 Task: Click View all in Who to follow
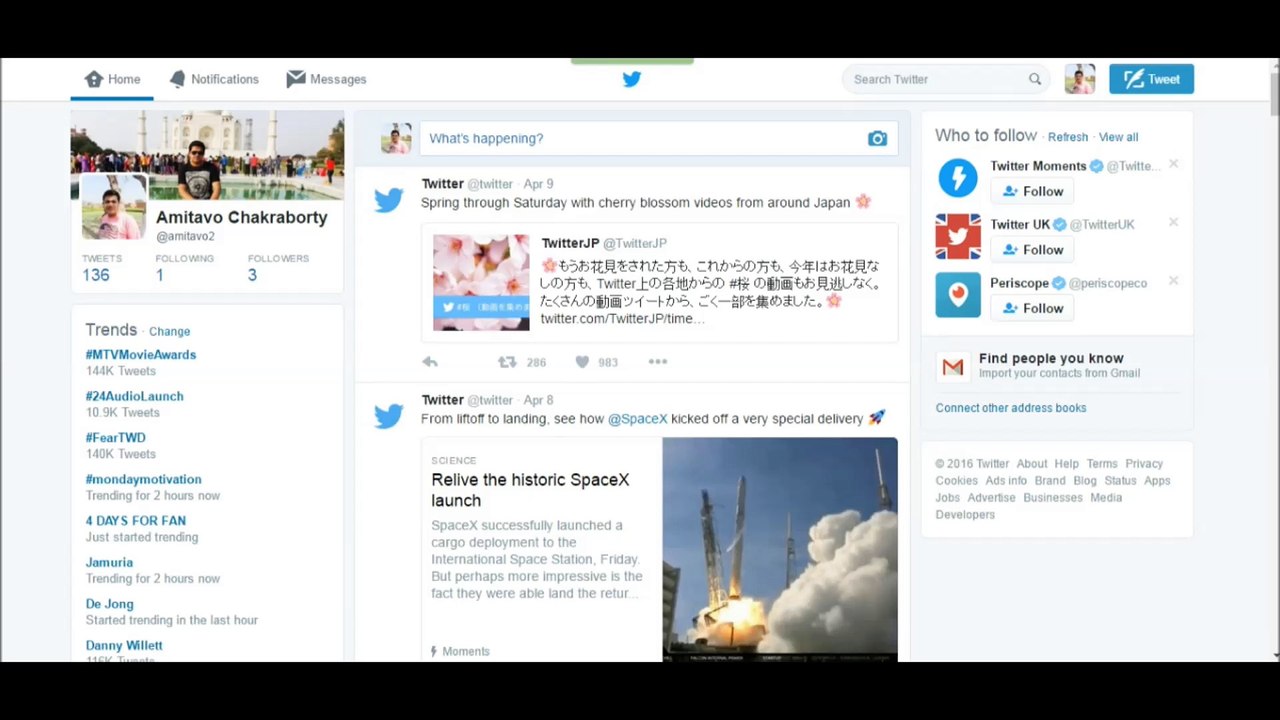point(1118,137)
